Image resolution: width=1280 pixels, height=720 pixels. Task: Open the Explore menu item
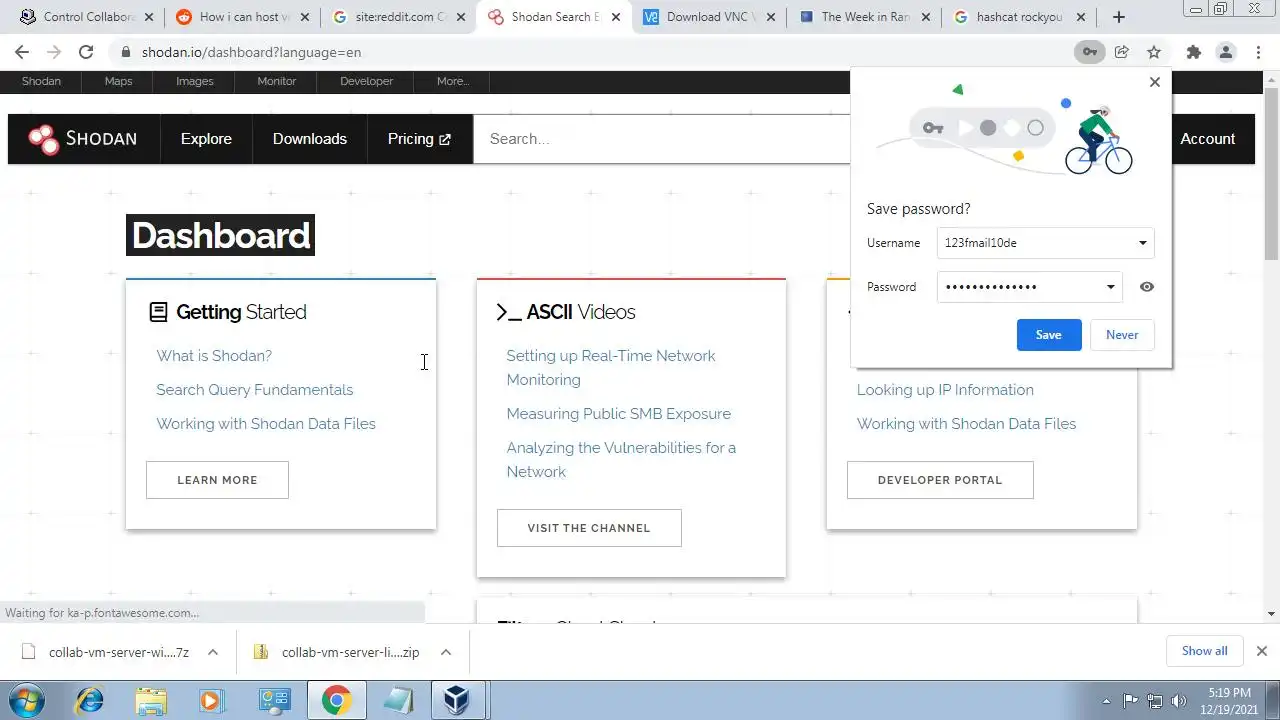click(206, 139)
